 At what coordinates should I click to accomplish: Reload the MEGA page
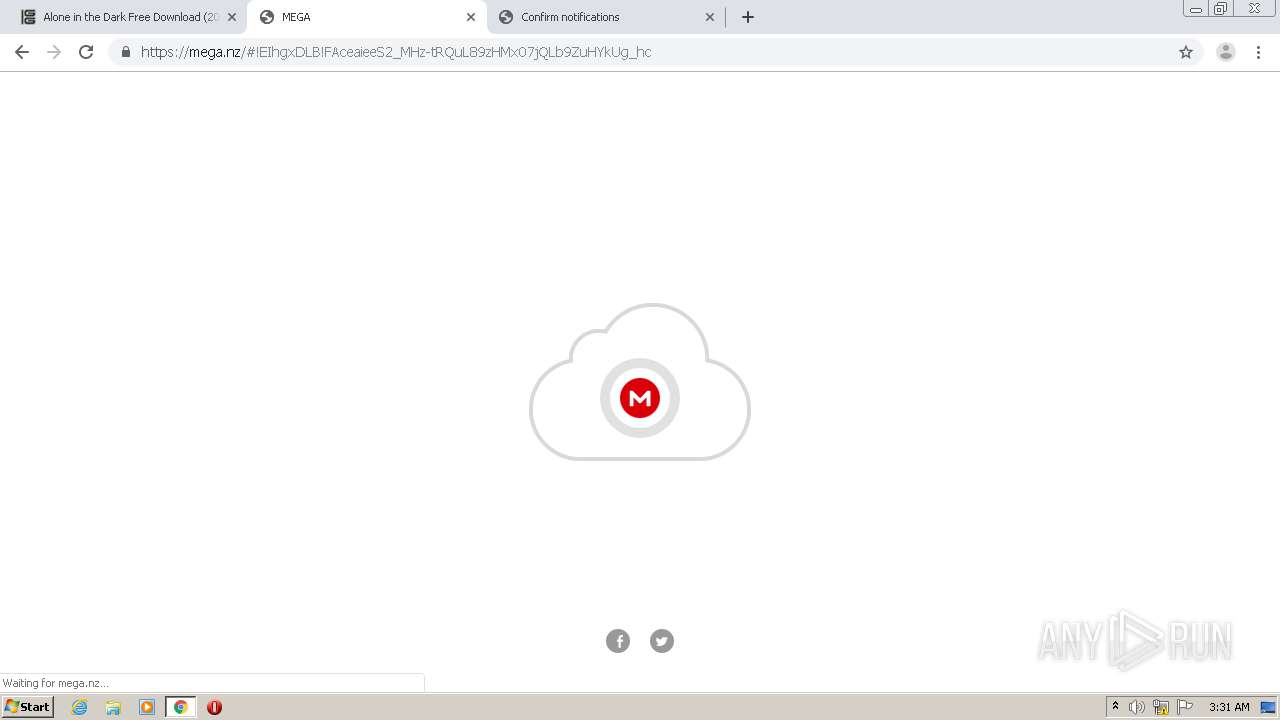(x=86, y=52)
